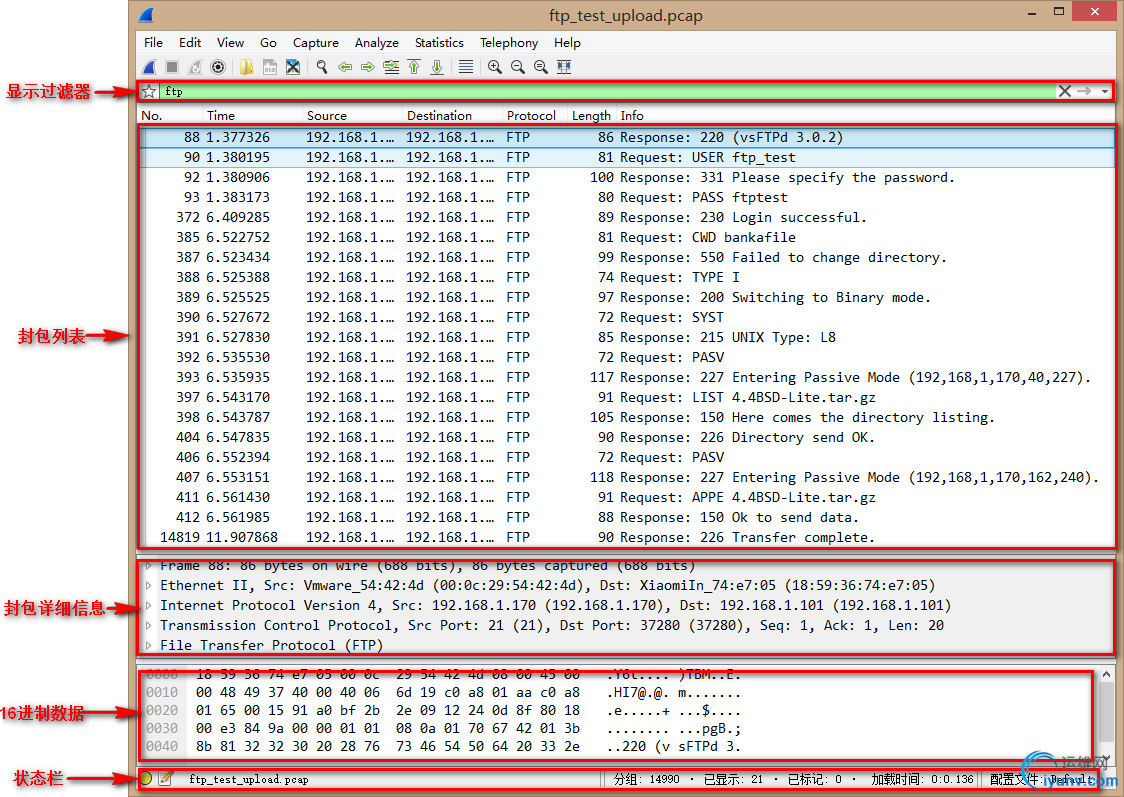The image size is (1124, 797).
Task: Select packet 385 Request: CWD bankafile
Action: pos(627,238)
